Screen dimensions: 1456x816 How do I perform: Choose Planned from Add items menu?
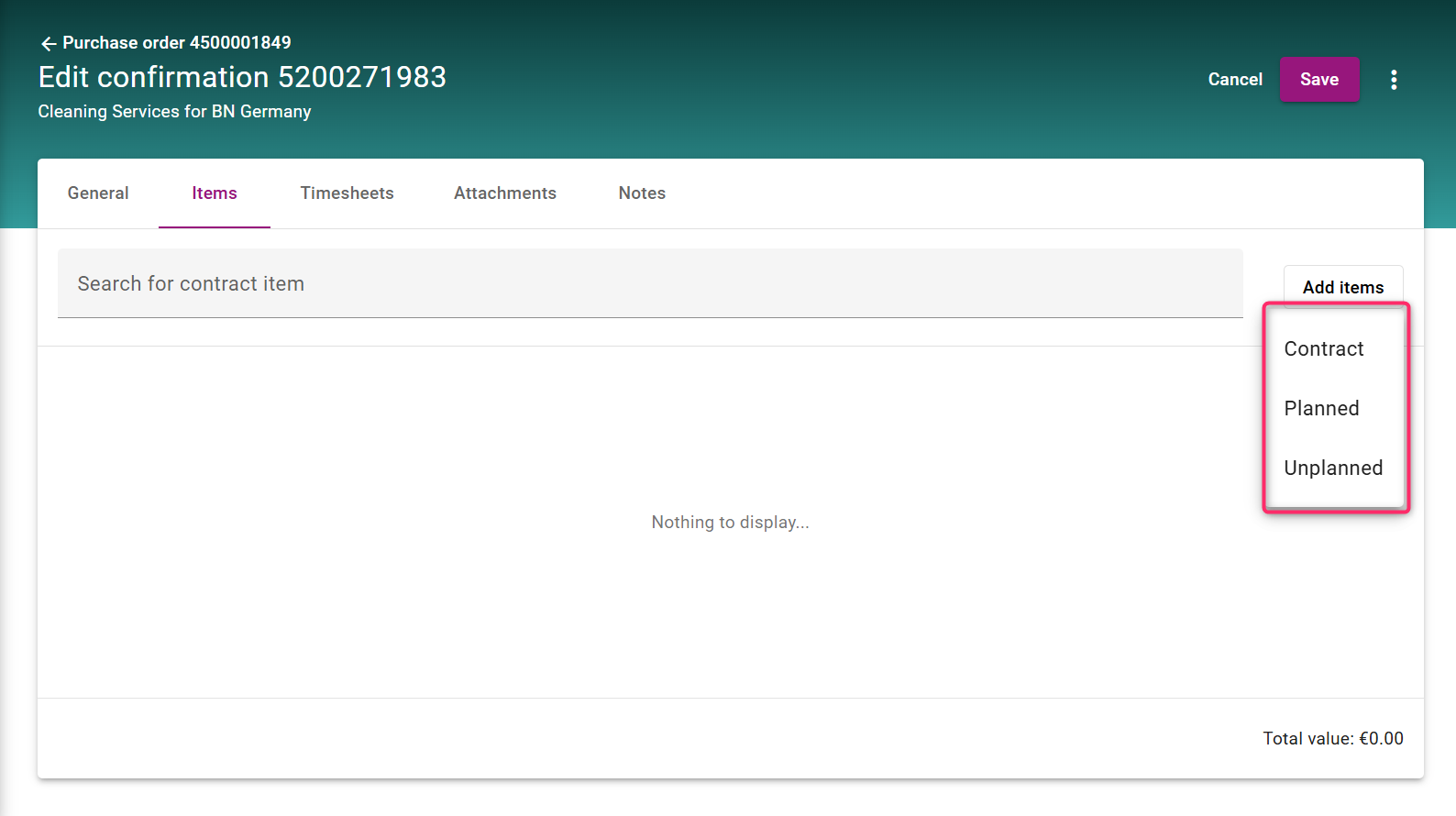[x=1321, y=409]
